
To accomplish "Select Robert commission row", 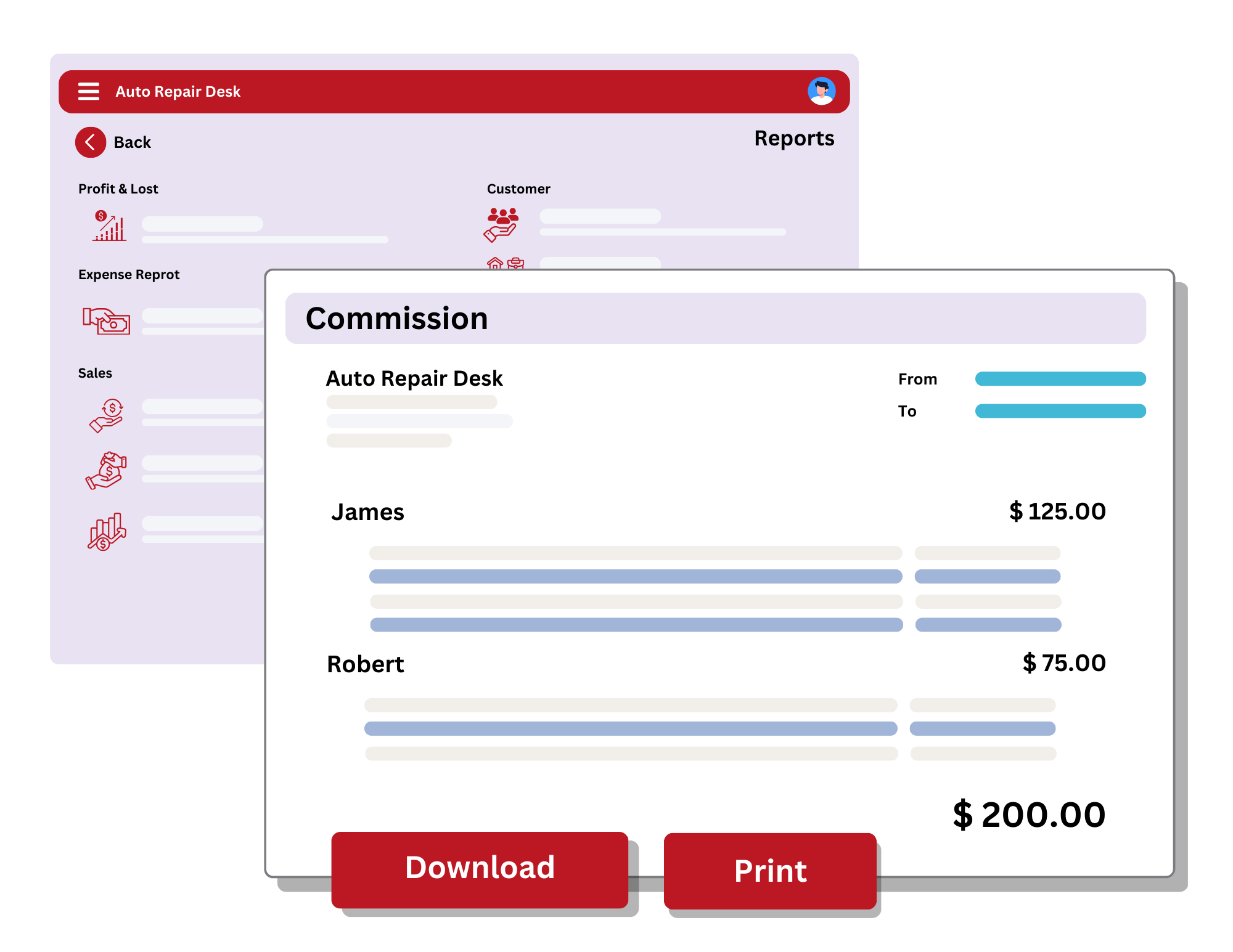I will (716, 664).
